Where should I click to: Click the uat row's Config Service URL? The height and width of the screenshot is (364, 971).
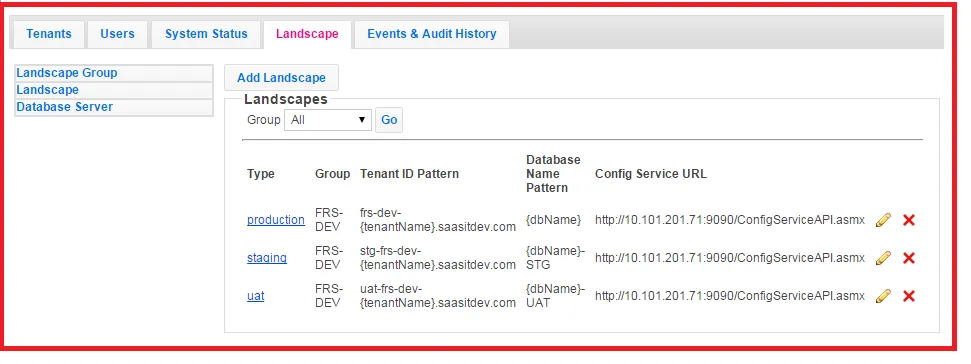point(730,296)
